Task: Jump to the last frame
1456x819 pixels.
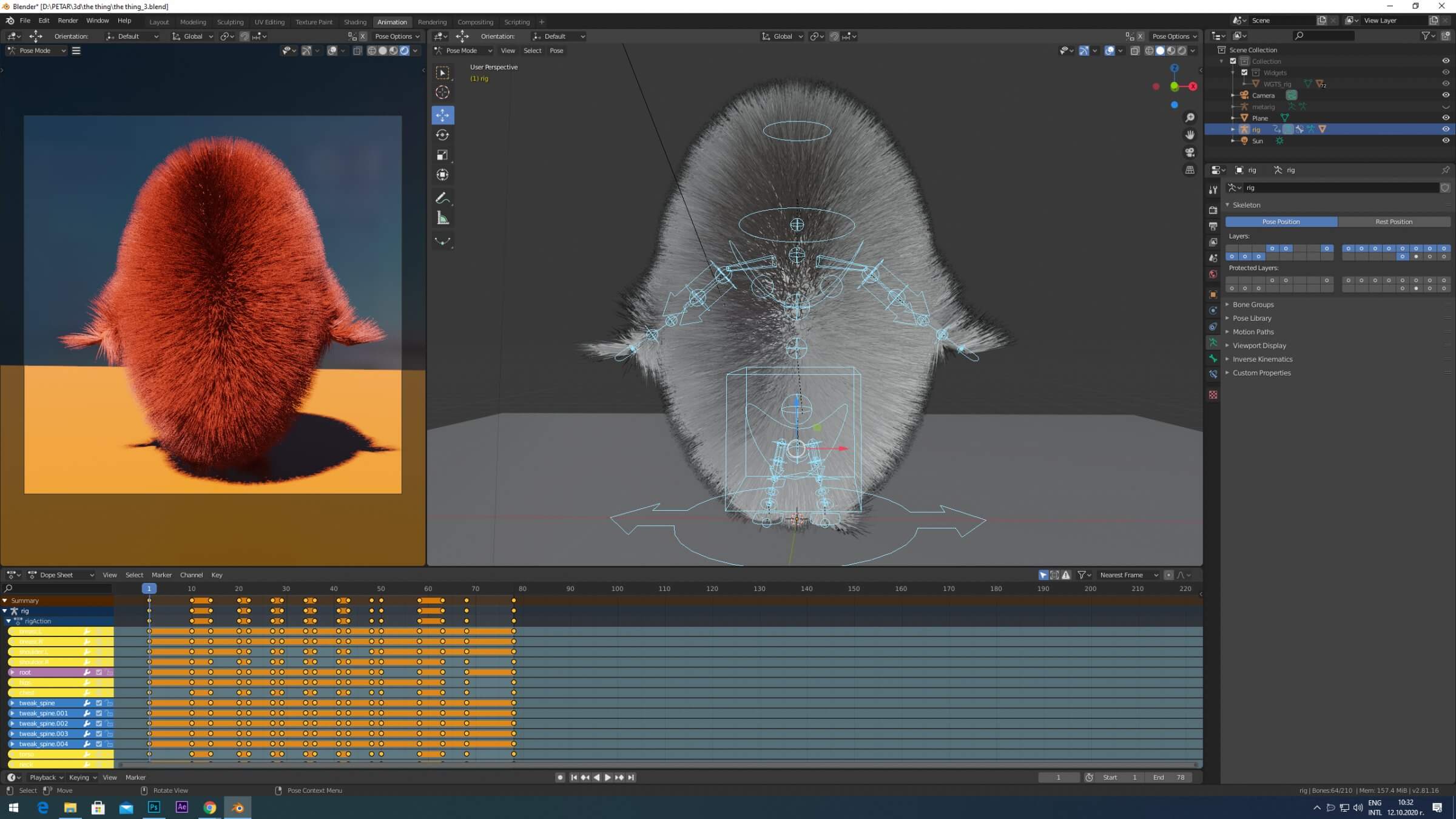Action: coord(631,777)
